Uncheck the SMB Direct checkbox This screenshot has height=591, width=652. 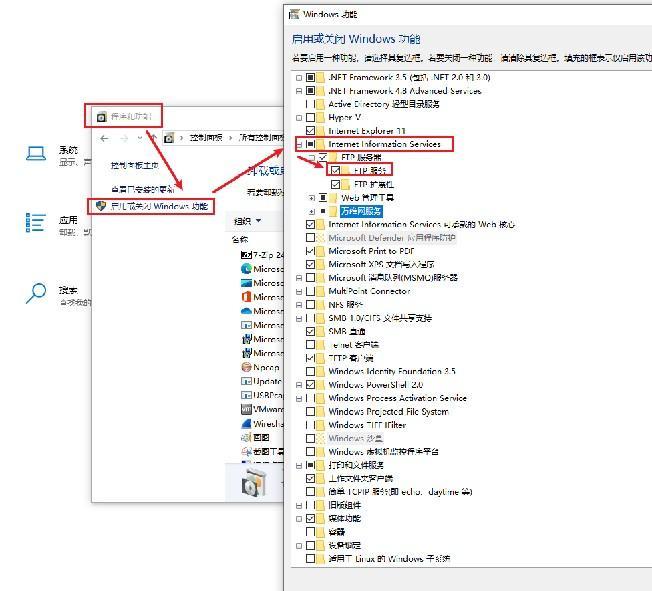click(x=310, y=331)
